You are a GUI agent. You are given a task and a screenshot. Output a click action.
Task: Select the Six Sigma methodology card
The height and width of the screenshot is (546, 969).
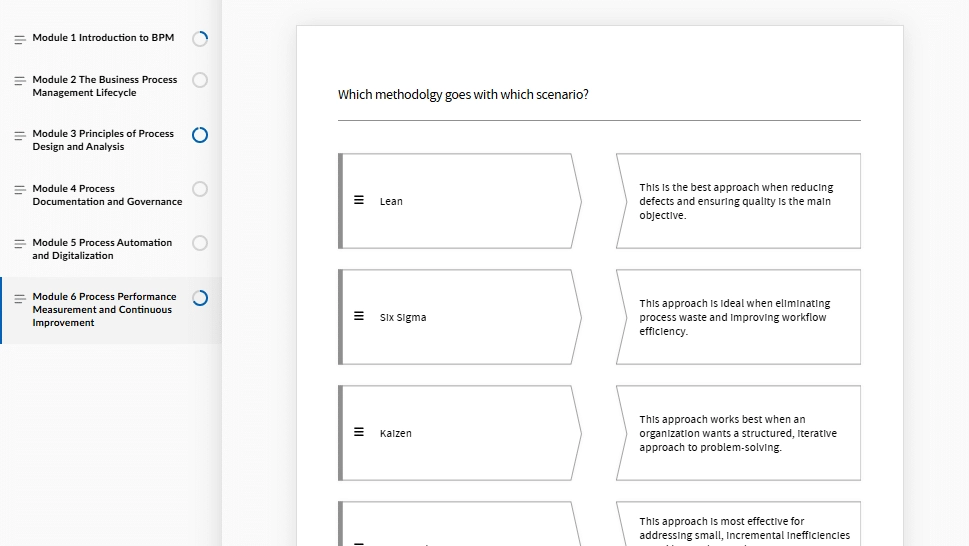coord(460,317)
